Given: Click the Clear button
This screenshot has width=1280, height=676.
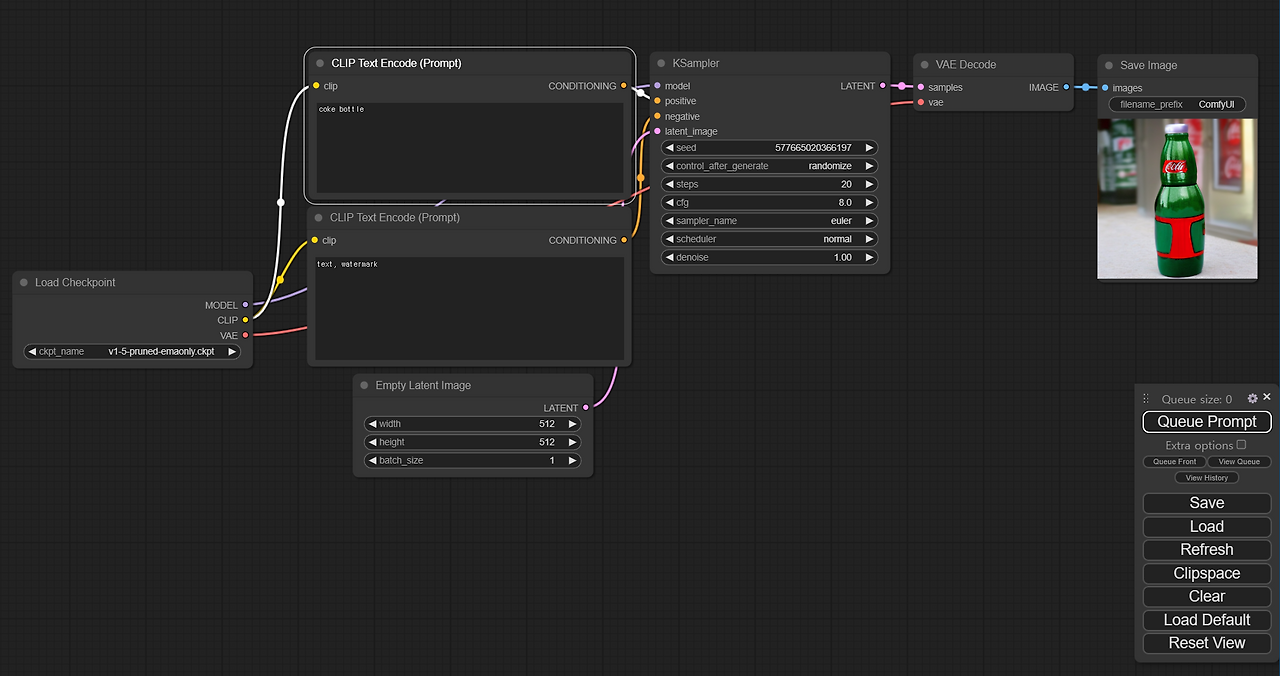Looking at the screenshot, I should tap(1206, 595).
